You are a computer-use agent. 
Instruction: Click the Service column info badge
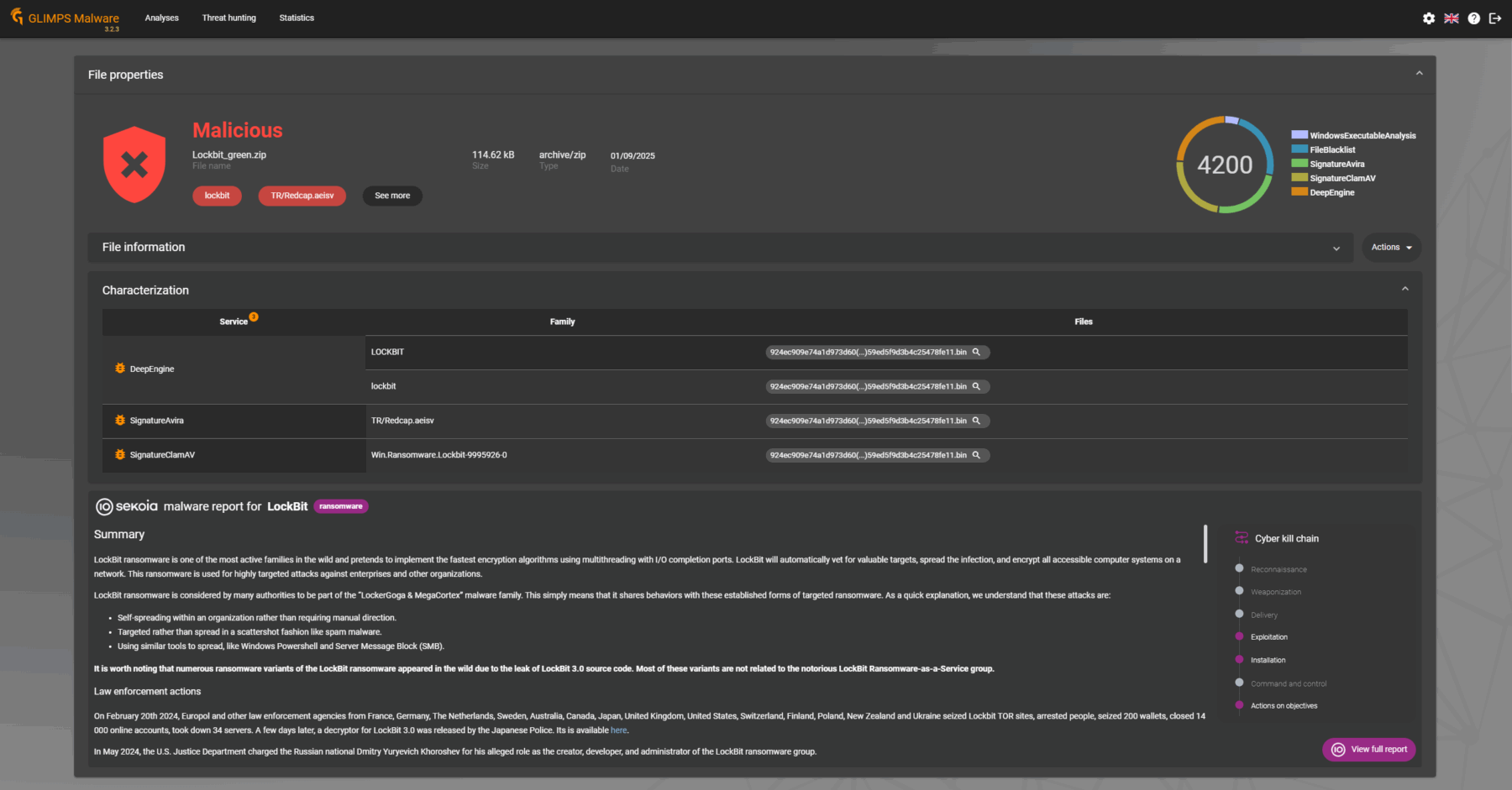[x=254, y=317]
